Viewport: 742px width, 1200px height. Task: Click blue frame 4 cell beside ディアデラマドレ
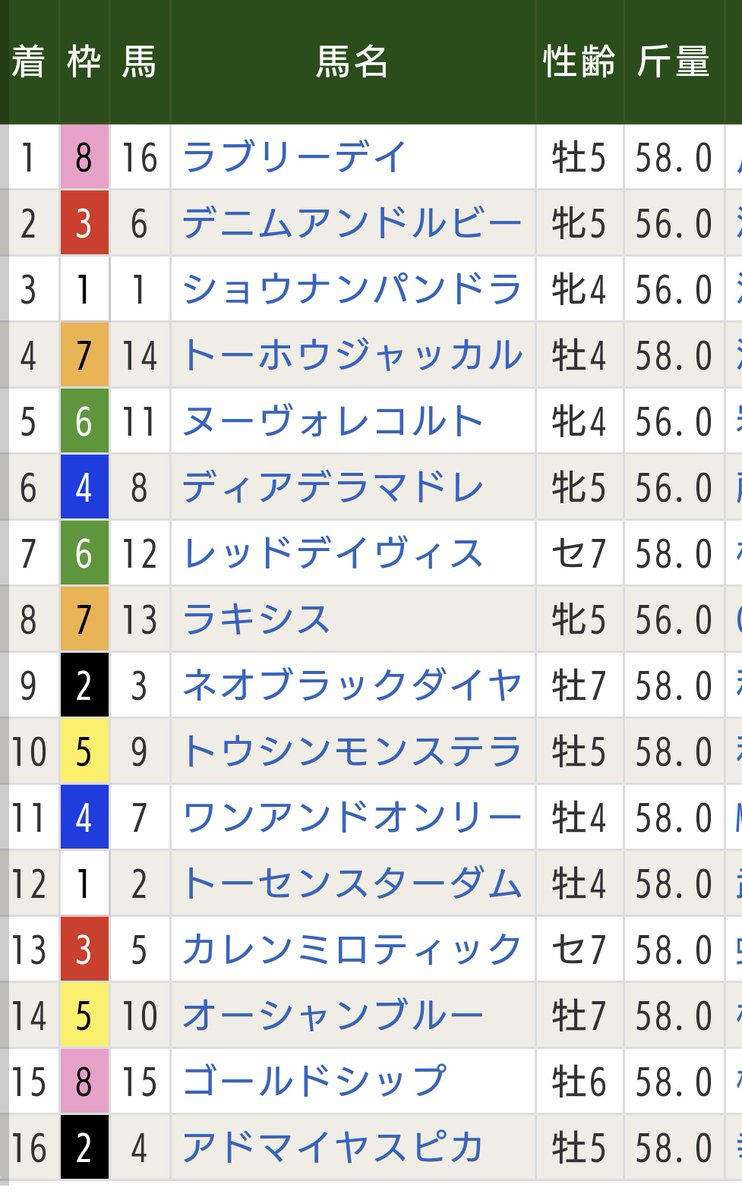(x=84, y=488)
